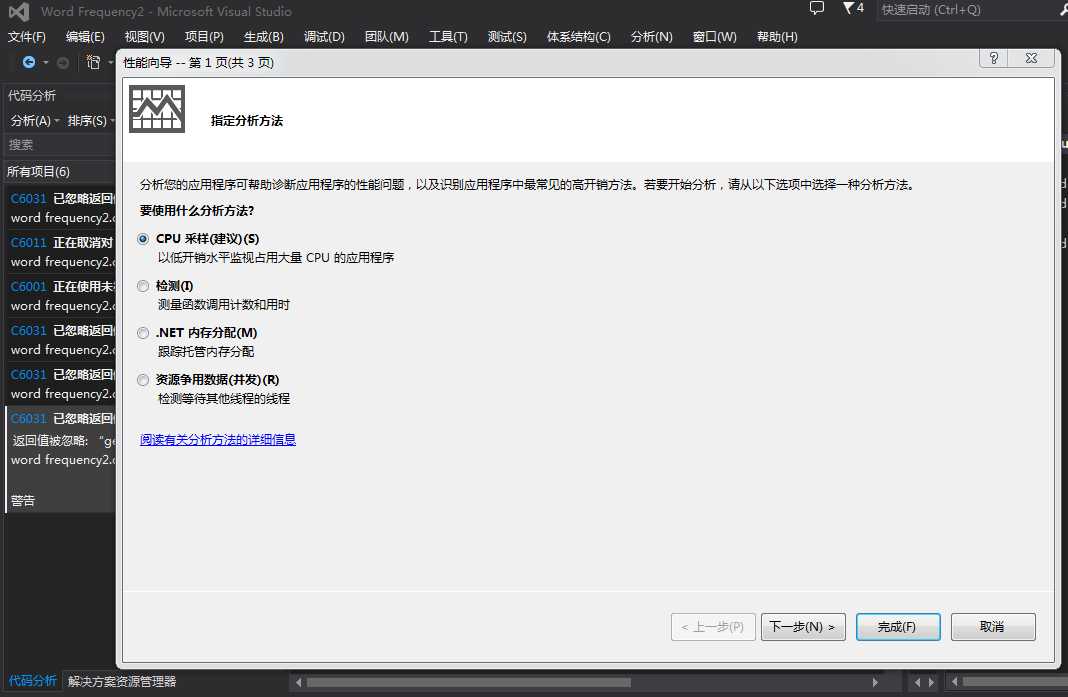The width and height of the screenshot is (1068, 697).
Task: Open the 排序(S) dropdown in code analysis panel
Action: point(91,121)
